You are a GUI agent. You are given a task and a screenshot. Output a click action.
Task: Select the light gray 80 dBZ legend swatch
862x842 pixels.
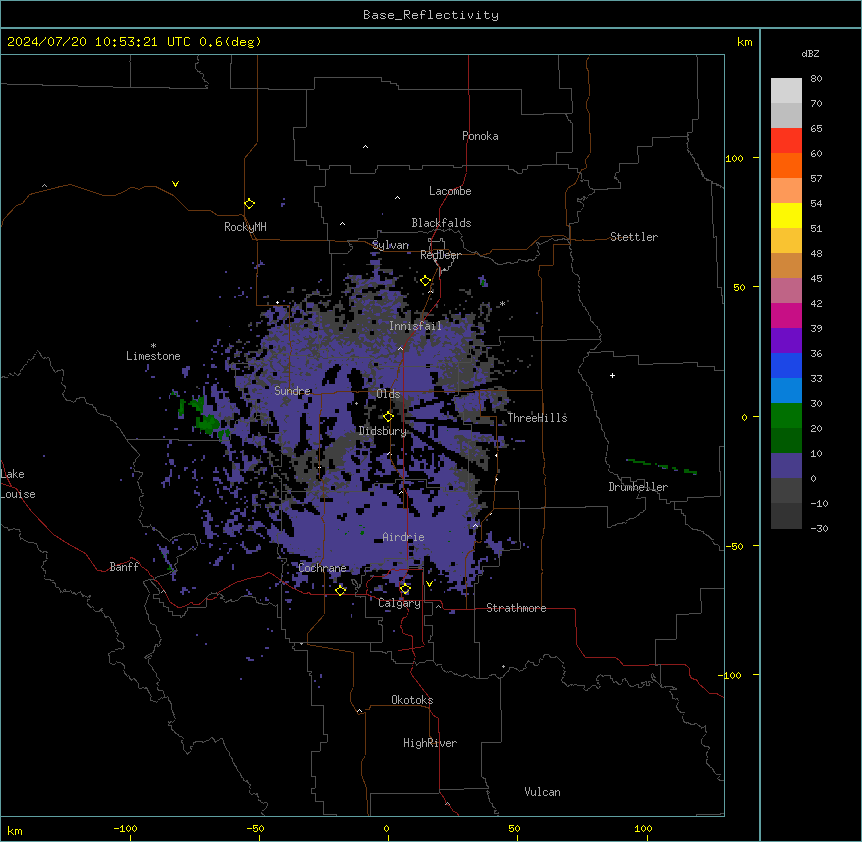click(786, 90)
